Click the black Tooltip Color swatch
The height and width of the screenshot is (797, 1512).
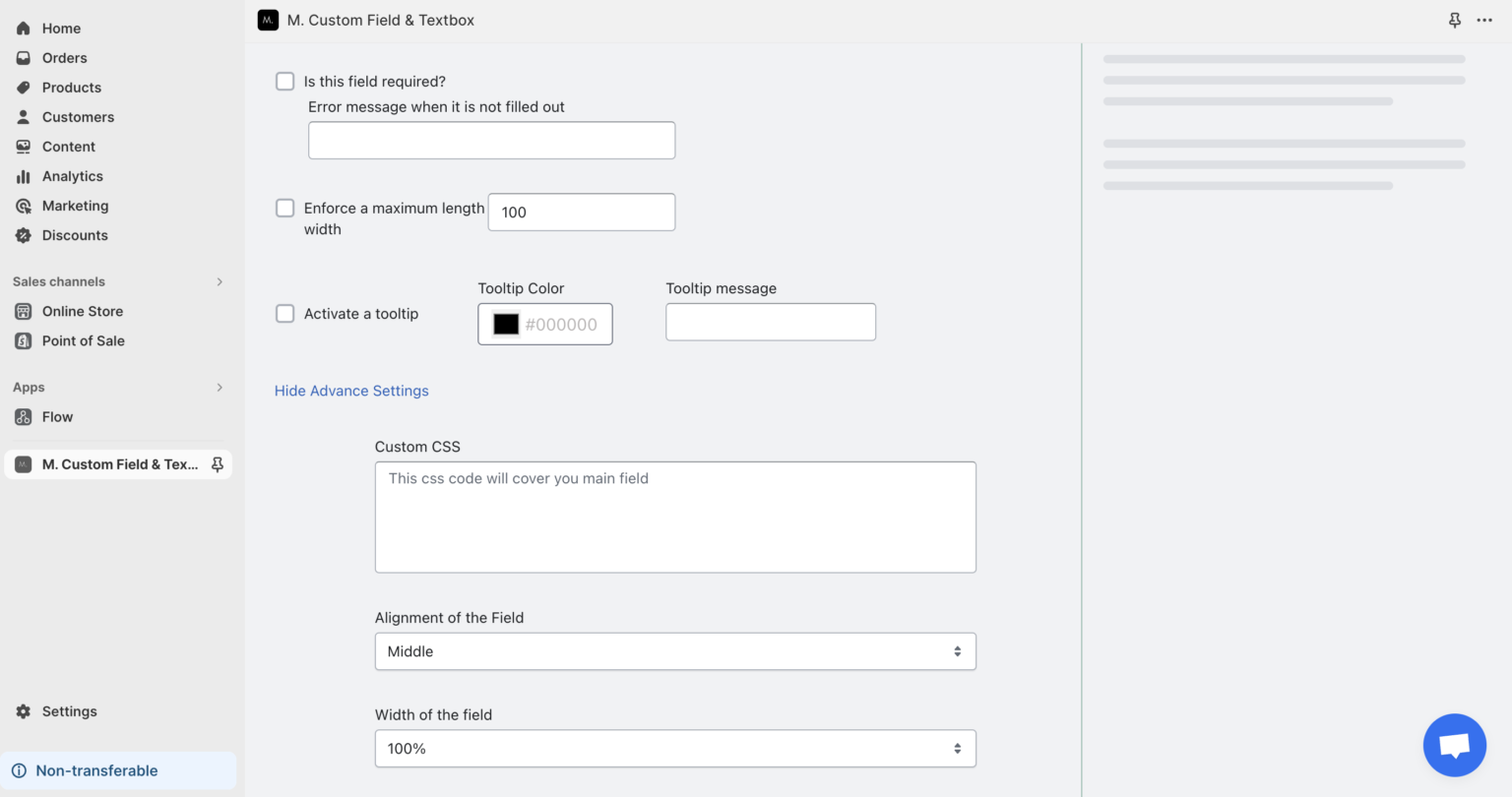(506, 325)
